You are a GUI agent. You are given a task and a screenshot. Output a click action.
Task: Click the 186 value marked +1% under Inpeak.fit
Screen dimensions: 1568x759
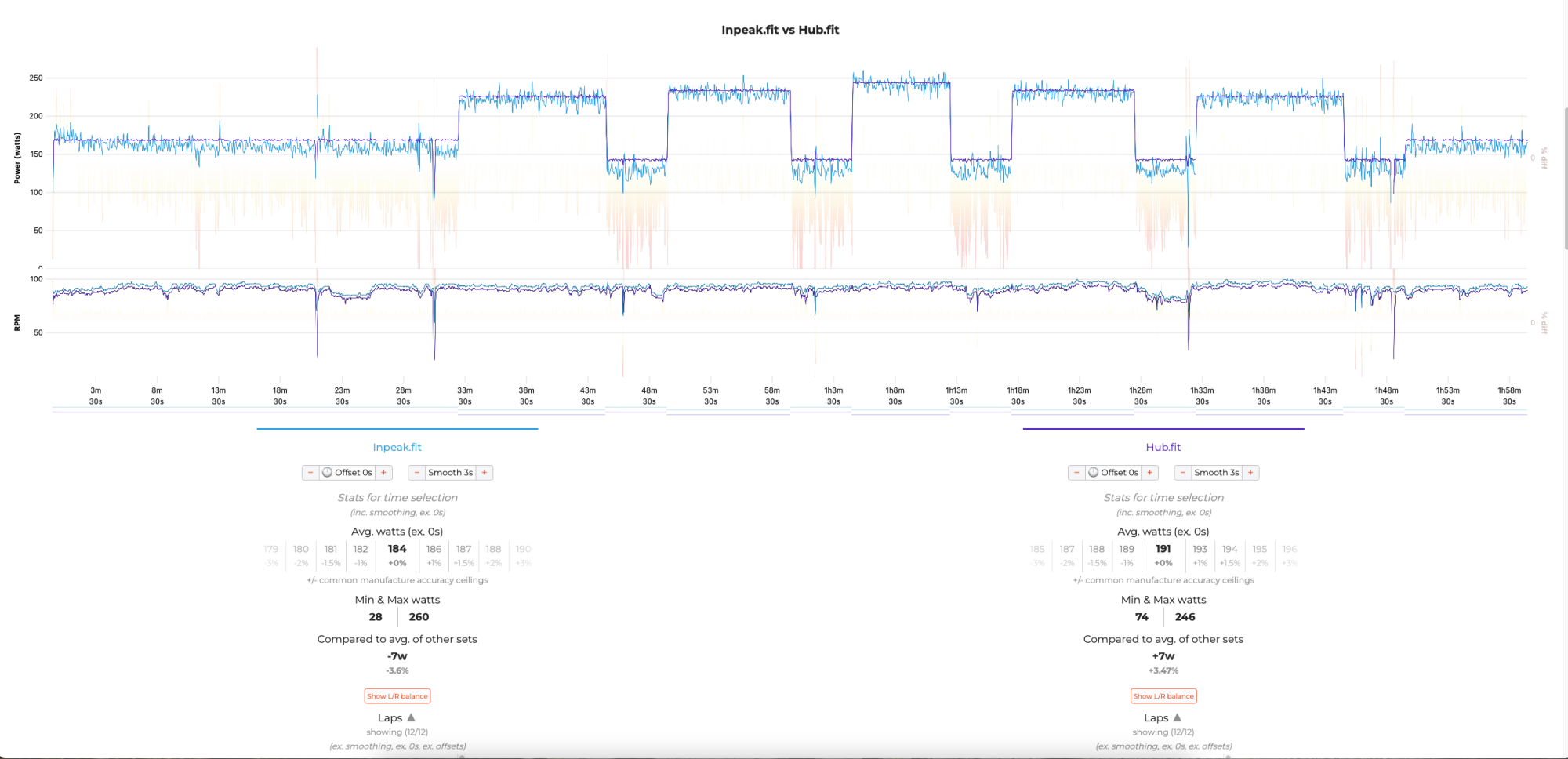click(x=434, y=550)
